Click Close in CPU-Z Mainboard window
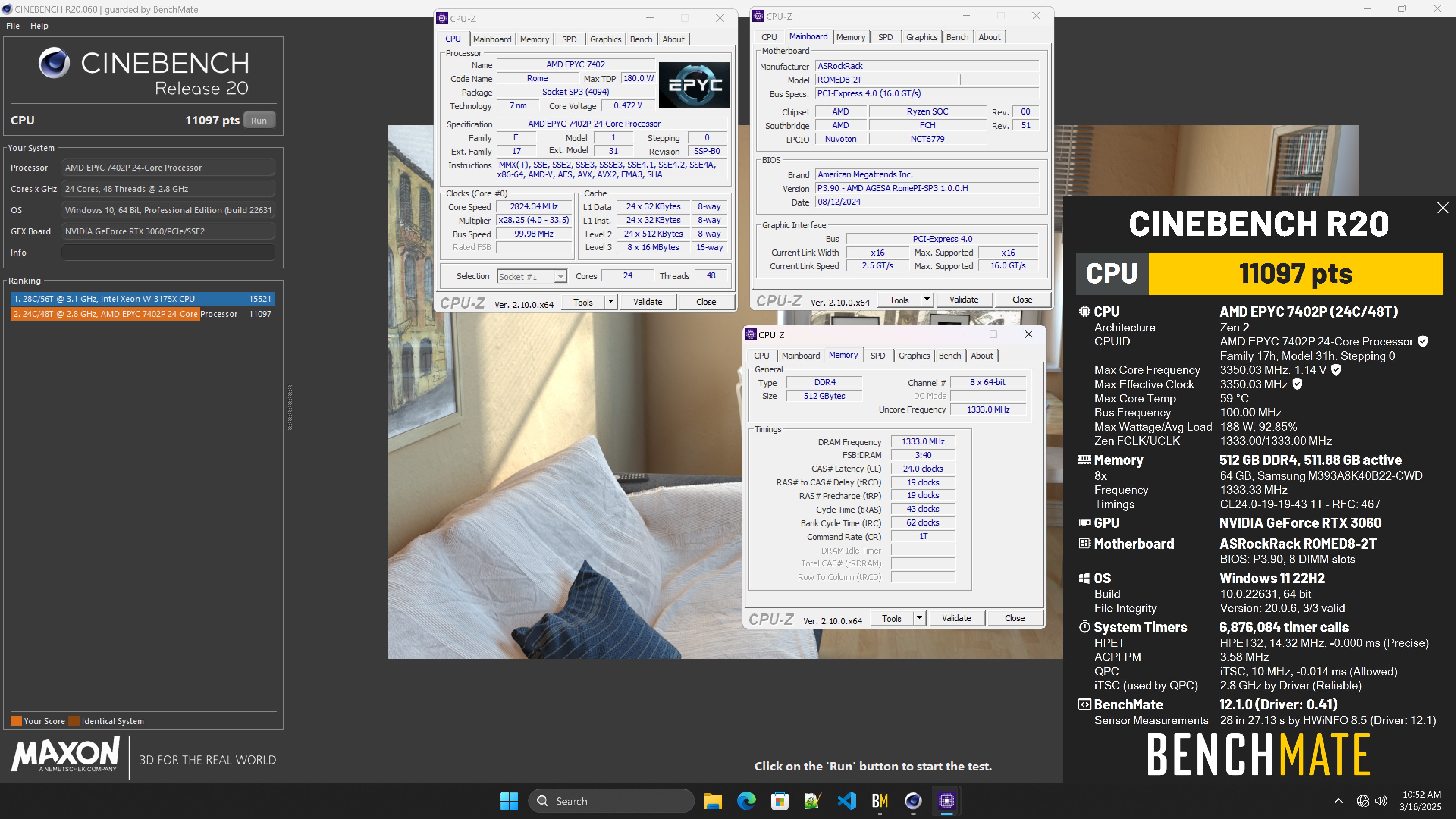This screenshot has height=819, width=1456. 1022,300
